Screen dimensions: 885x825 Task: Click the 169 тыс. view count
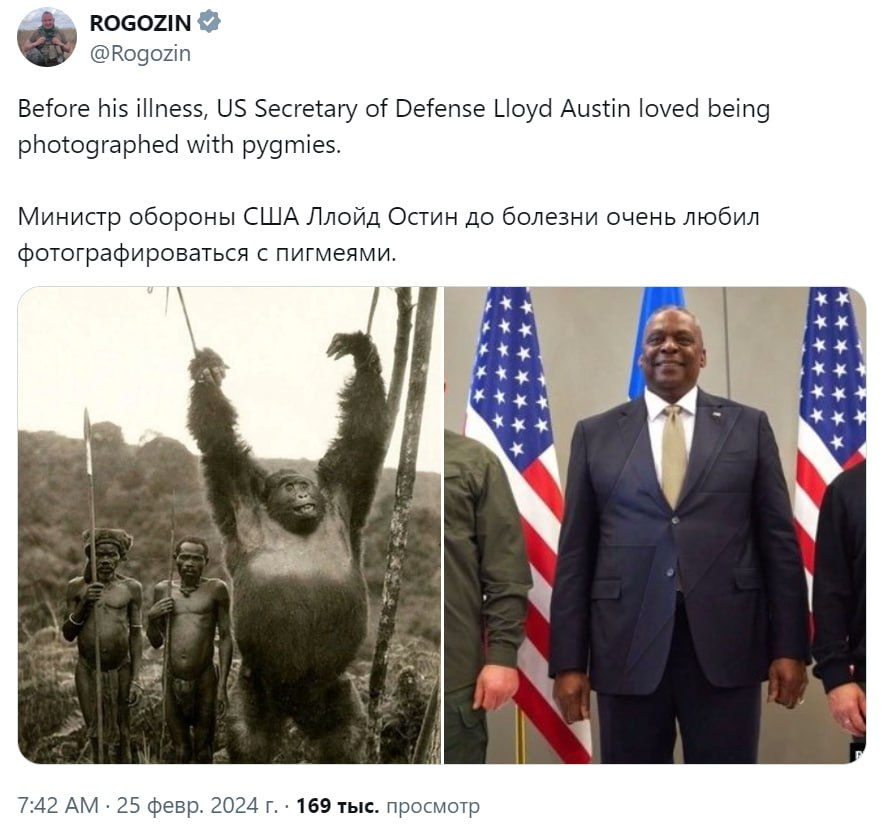338,805
